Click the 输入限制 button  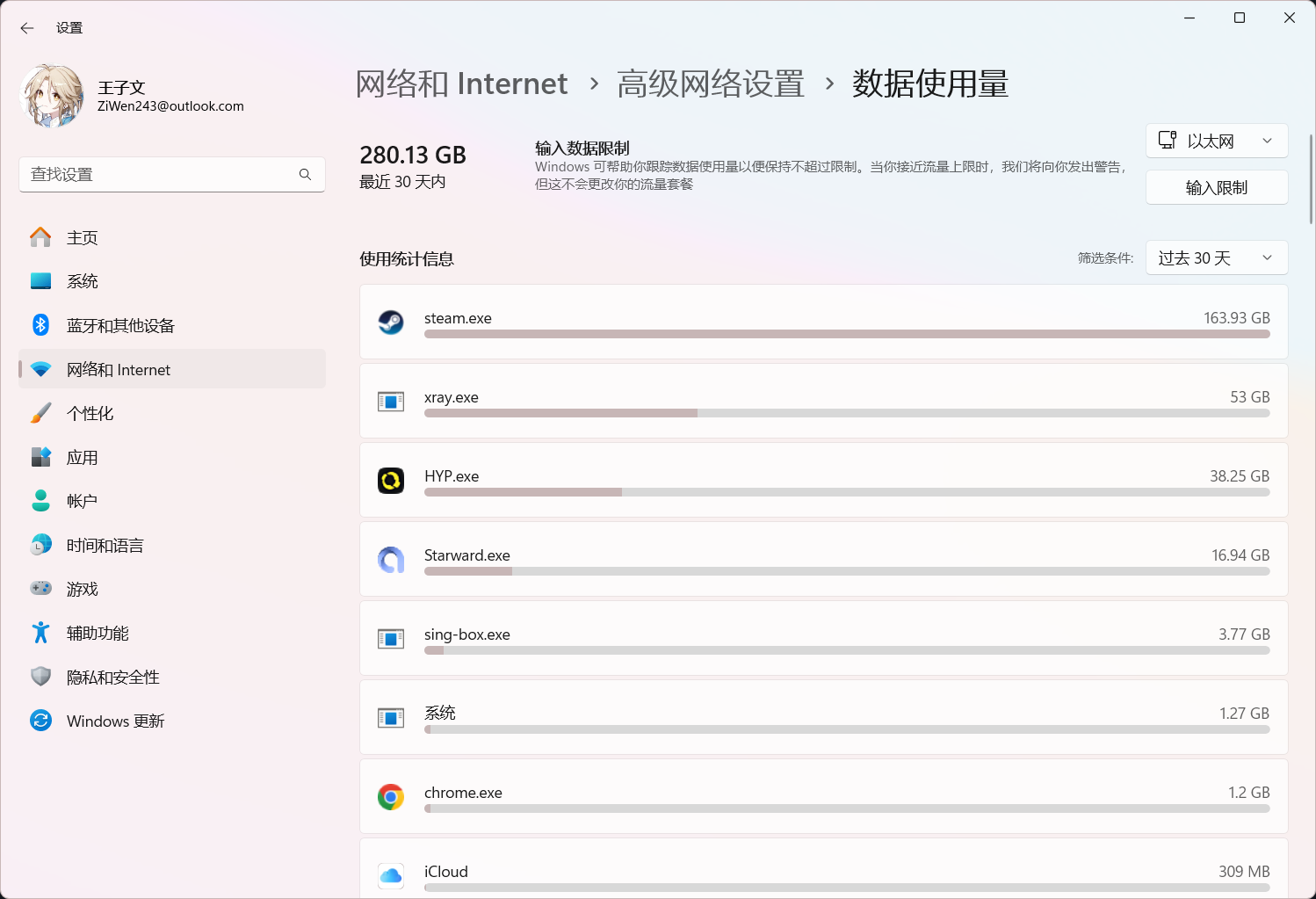tap(1216, 187)
